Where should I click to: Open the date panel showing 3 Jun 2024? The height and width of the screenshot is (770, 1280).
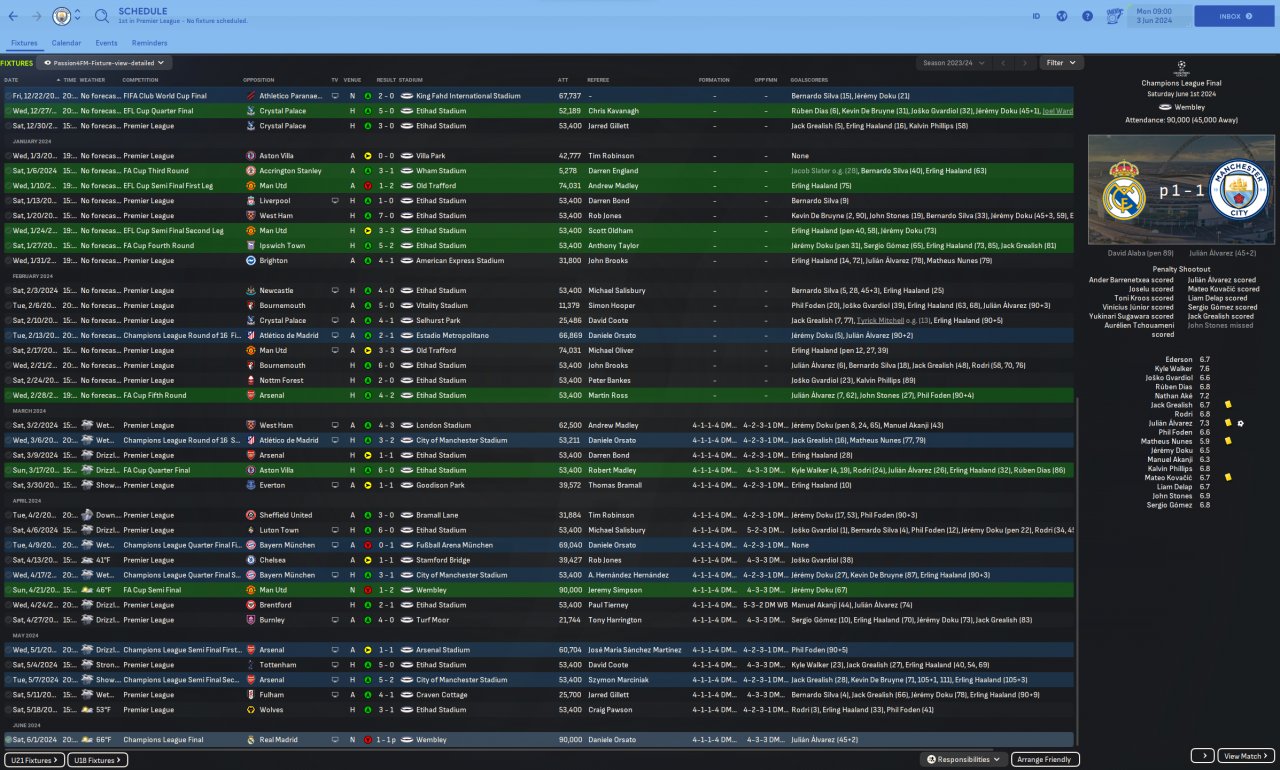click(x=1157, y=16)
